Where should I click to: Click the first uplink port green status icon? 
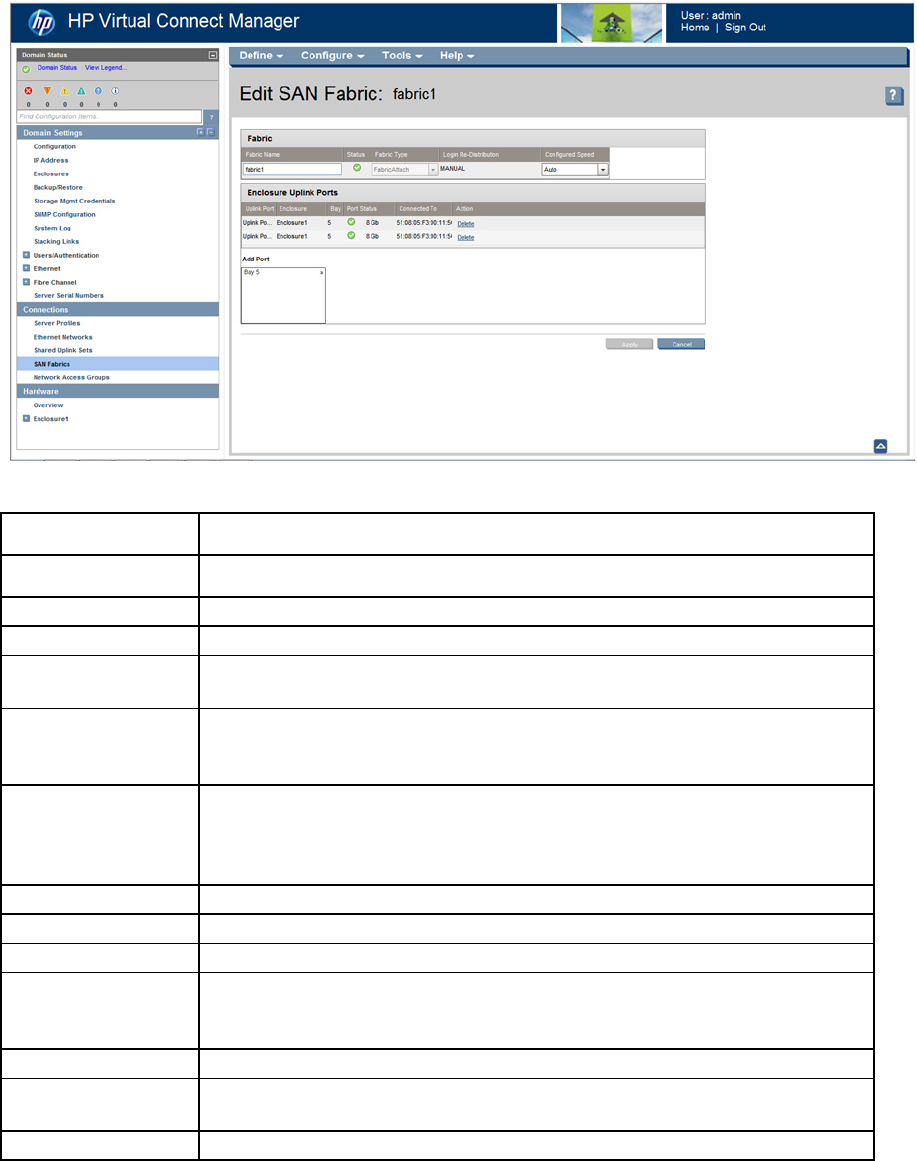pos(351,222)
